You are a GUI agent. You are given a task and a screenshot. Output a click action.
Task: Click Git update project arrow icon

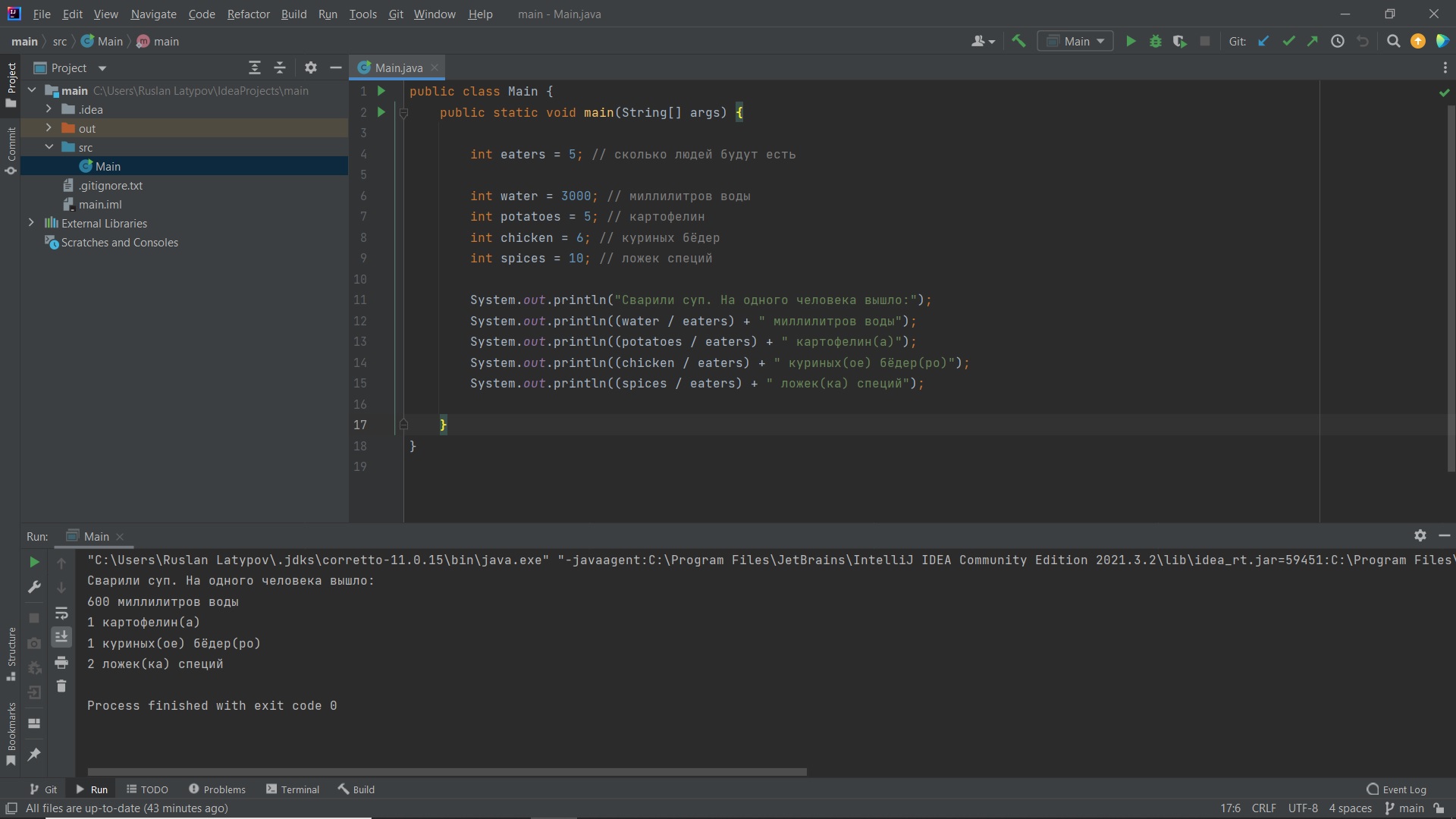(x=1263, y=42)
